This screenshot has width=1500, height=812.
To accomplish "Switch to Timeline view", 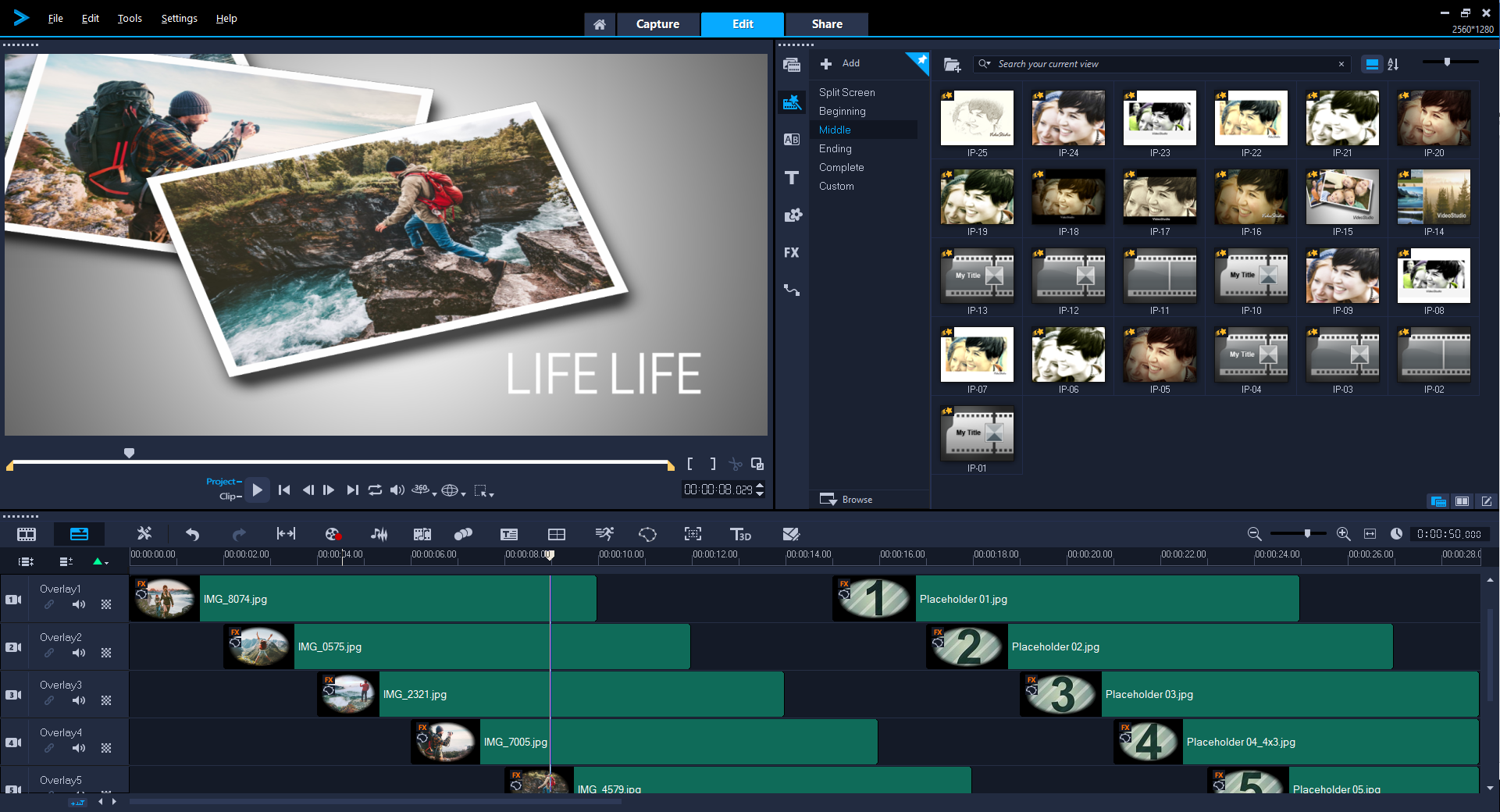I will (80, 534).
